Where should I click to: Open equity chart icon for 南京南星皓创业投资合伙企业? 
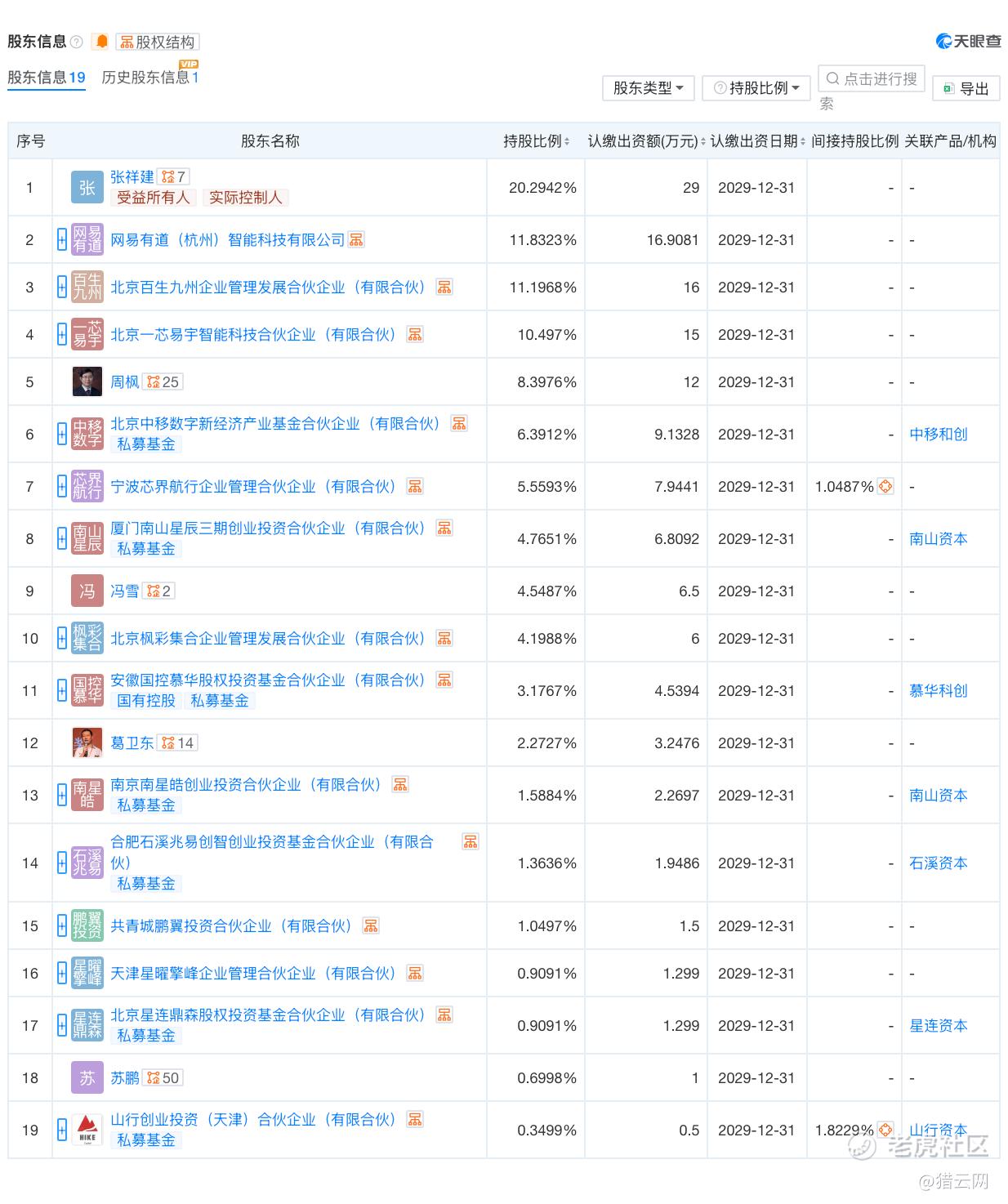tap(400, 785)
